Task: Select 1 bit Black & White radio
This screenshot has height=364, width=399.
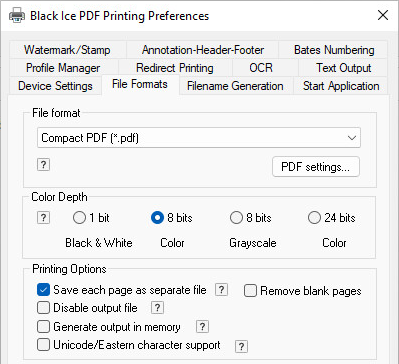Action: [79, 218]
